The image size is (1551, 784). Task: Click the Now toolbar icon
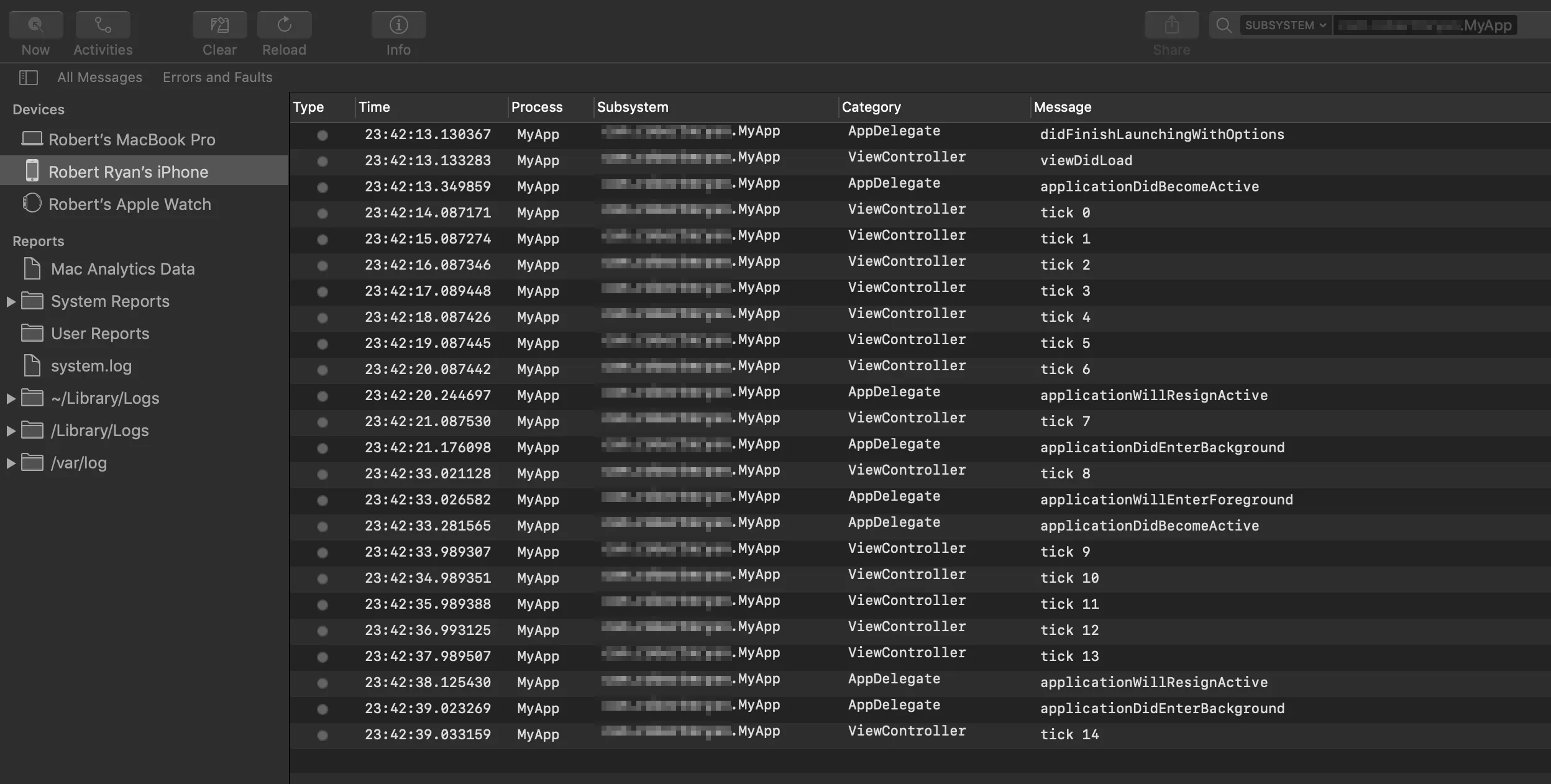click(35, 25)
